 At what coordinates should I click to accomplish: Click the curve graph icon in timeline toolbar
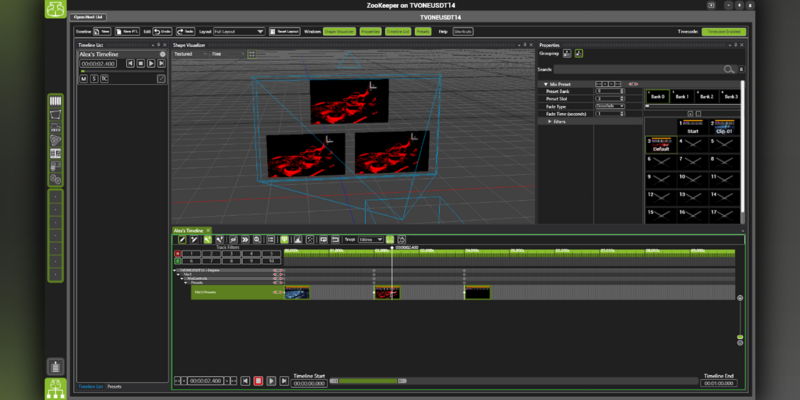click(298, 239)
